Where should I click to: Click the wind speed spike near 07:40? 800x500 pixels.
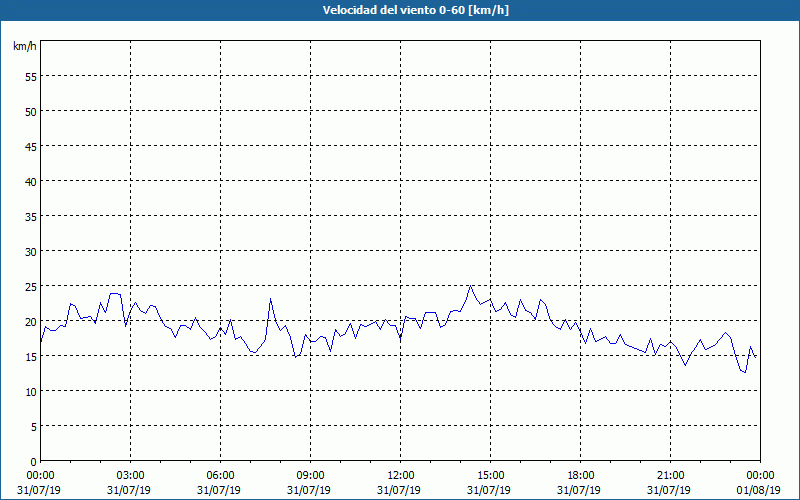270,299
